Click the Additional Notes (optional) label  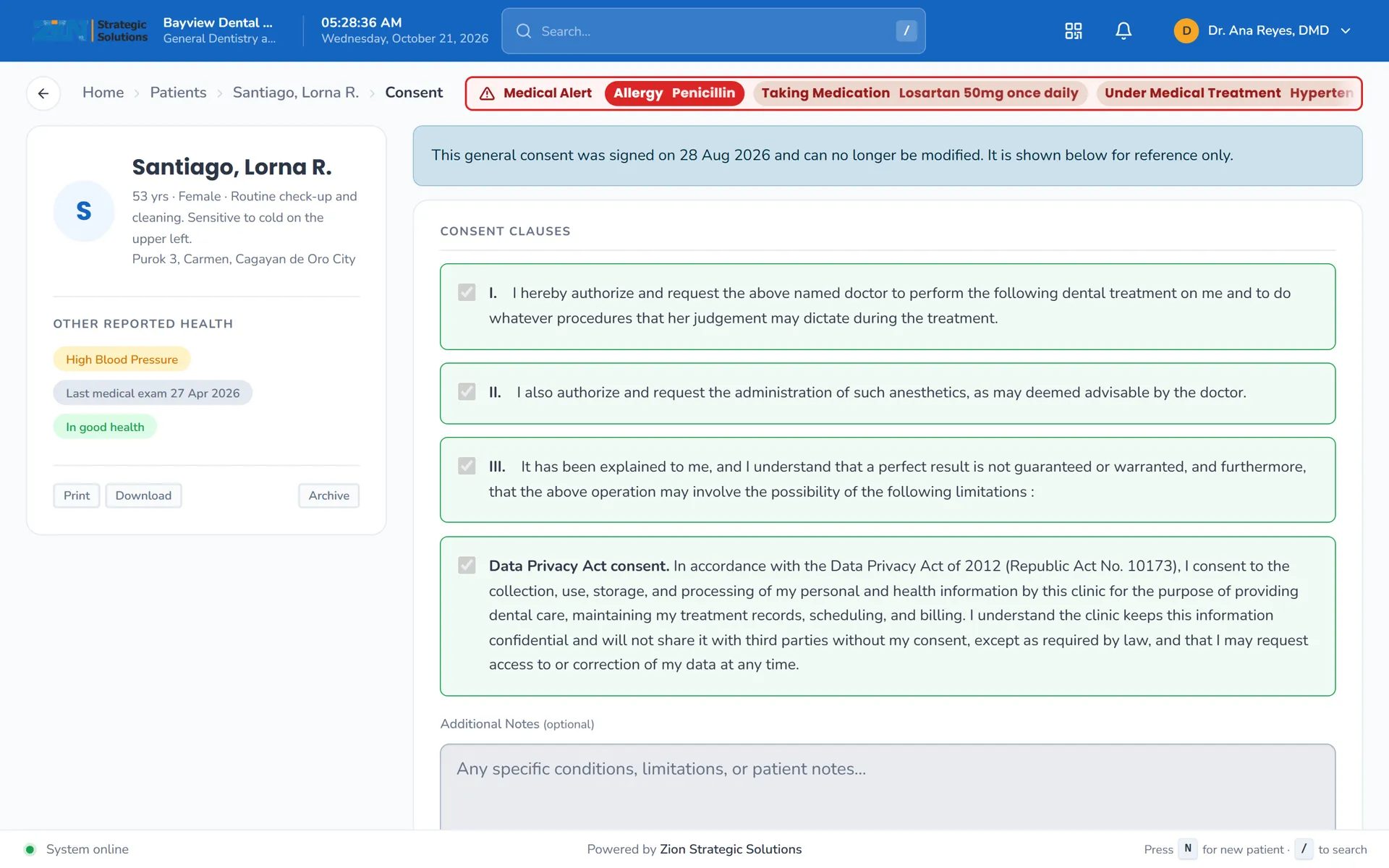click(517, 724)
